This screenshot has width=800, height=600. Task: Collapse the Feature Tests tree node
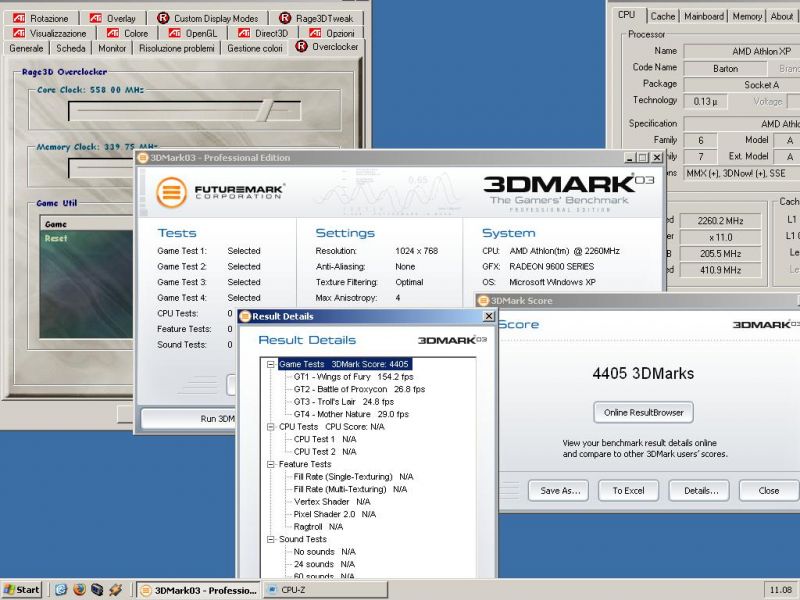tap(270, 464)
